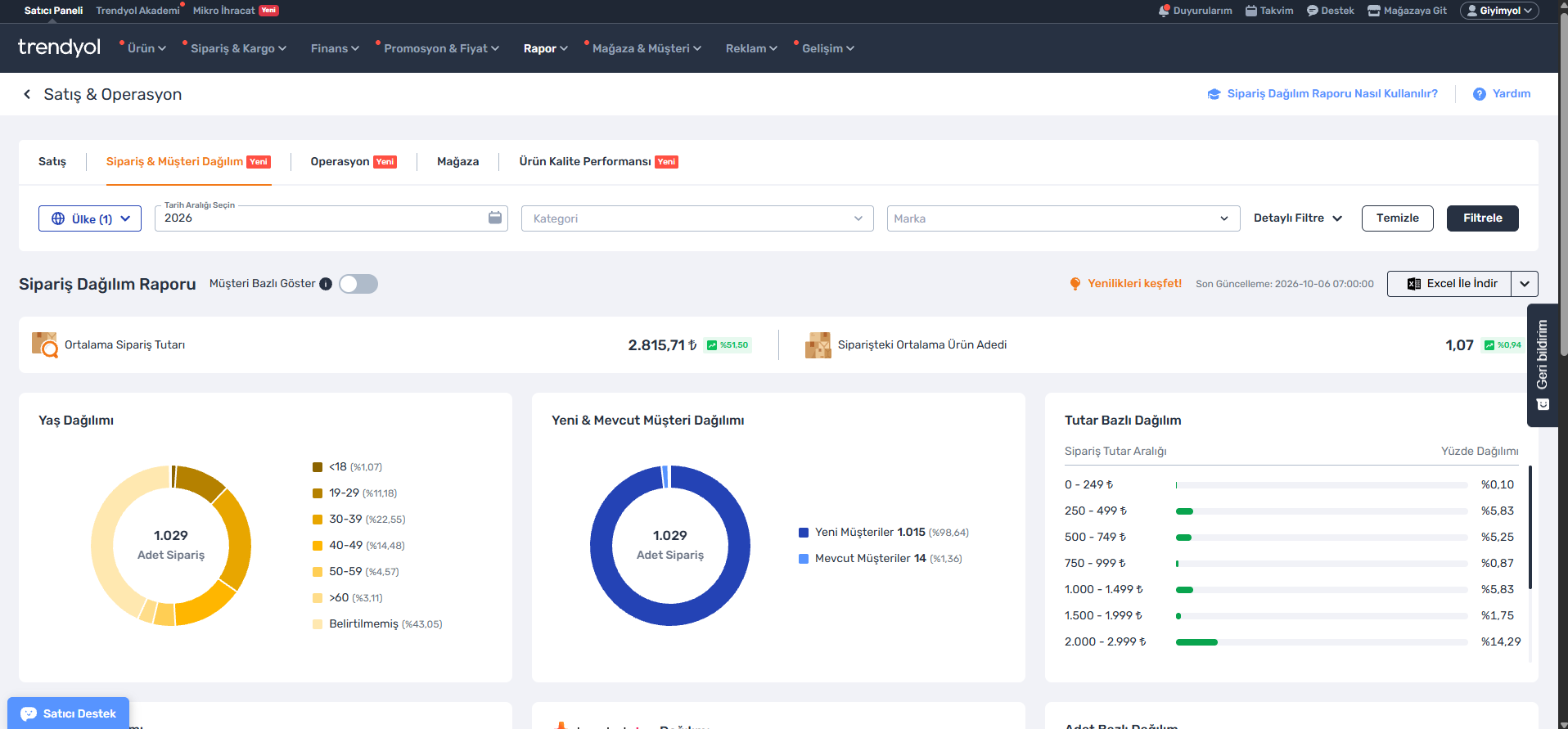
Task: Click the globe icon in Ülke filter
Action: pyautogui.click(x=58, y=218)
